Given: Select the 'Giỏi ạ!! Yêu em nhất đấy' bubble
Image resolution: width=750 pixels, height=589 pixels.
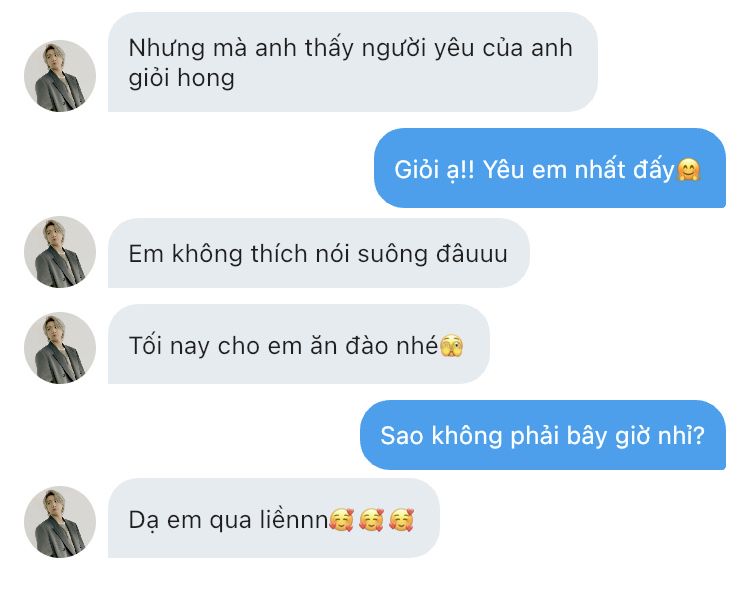Looking at the screenshot, I should coord(550,168).
